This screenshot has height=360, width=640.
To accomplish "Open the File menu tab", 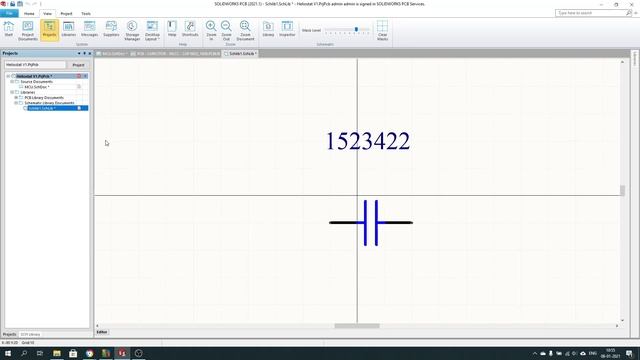I will click(x=9, y=13).
